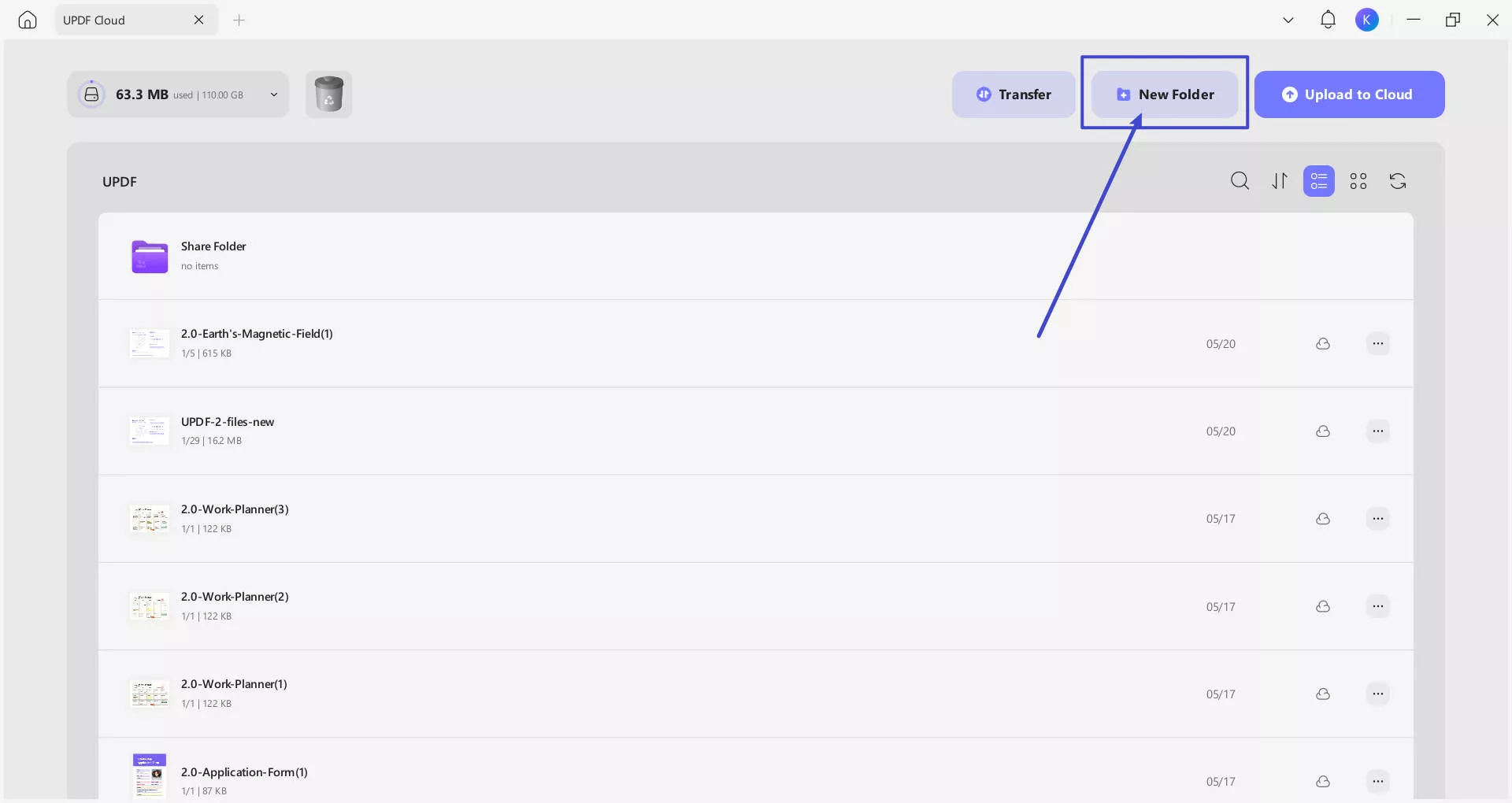This screenshot has width=1512, height=803.
Task: Open the Share Folder icon
Action: (150, 257)
